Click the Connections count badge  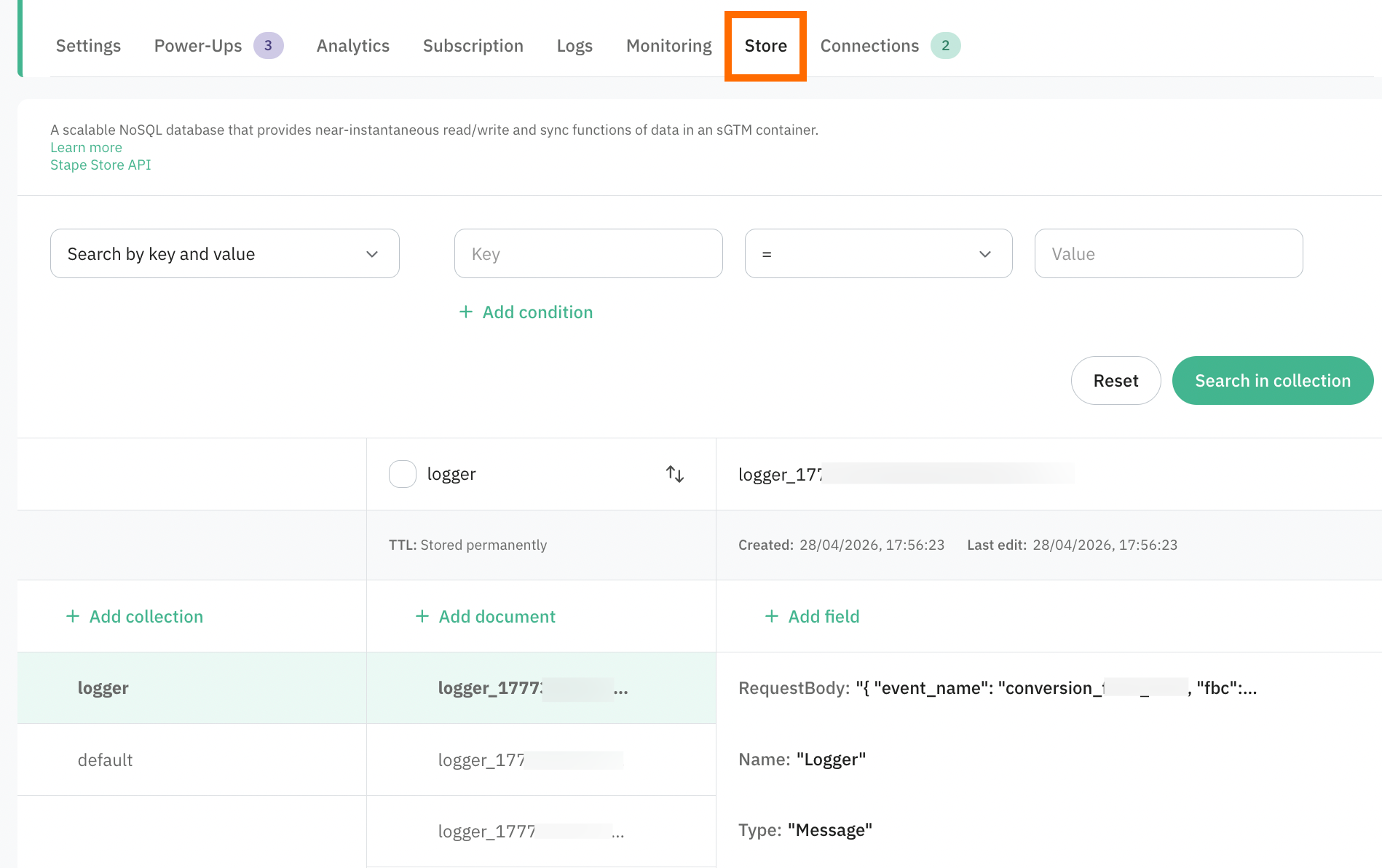click(945, 46)
